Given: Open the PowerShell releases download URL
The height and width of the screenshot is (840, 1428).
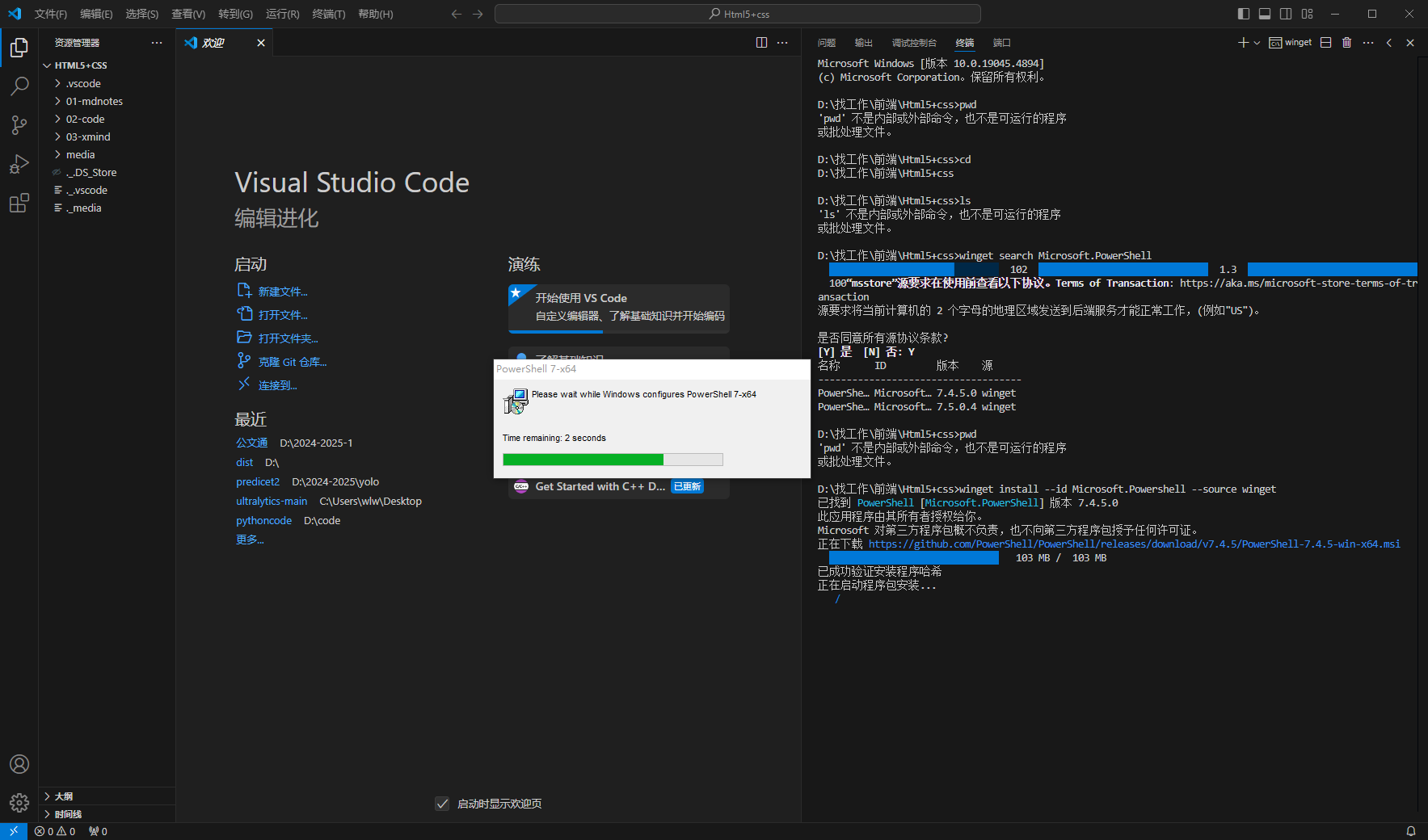Looking at the screenshot, I should (x=1135, y=544).
